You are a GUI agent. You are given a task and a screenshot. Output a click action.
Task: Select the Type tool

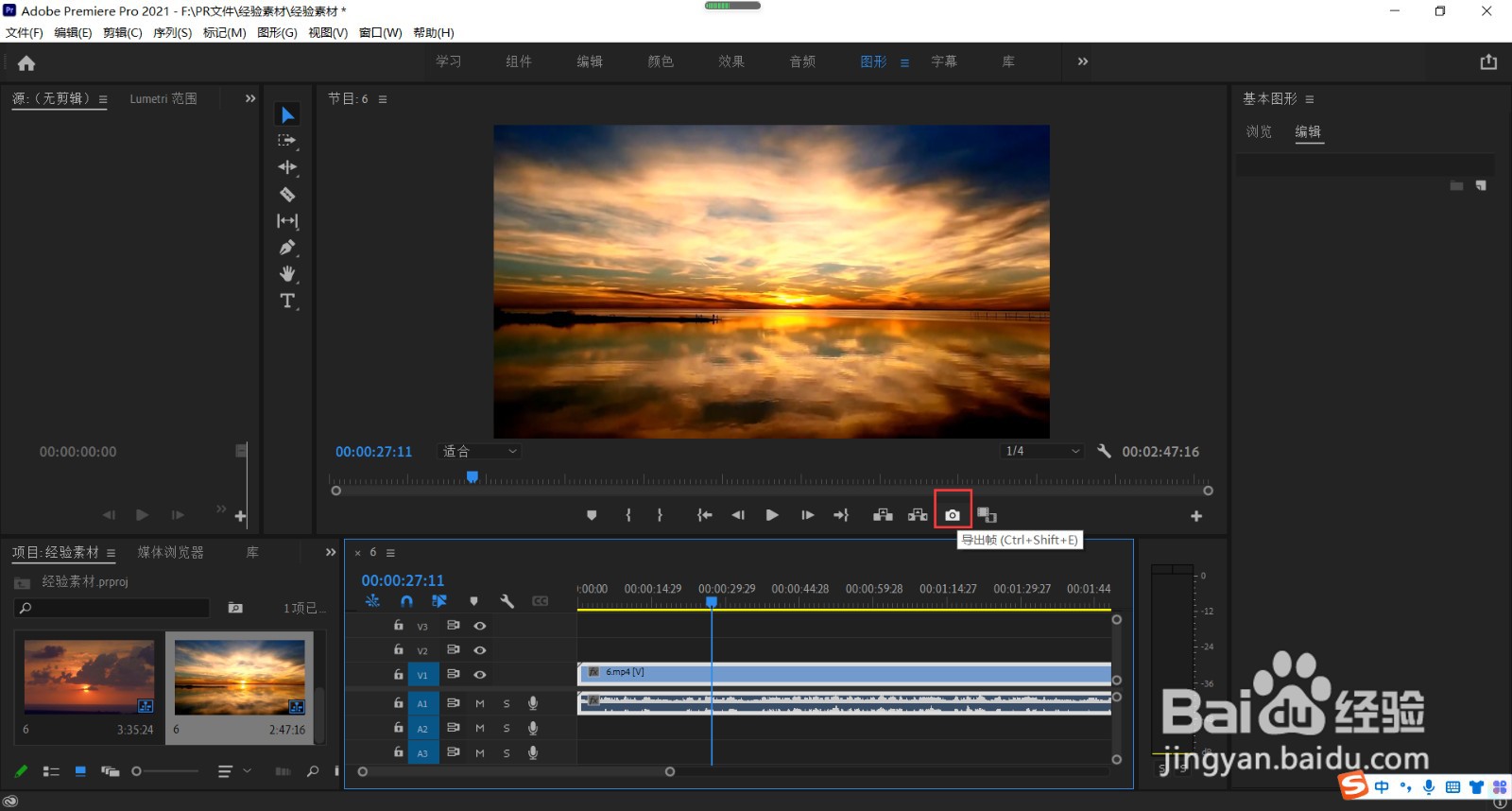pos(287,301)
